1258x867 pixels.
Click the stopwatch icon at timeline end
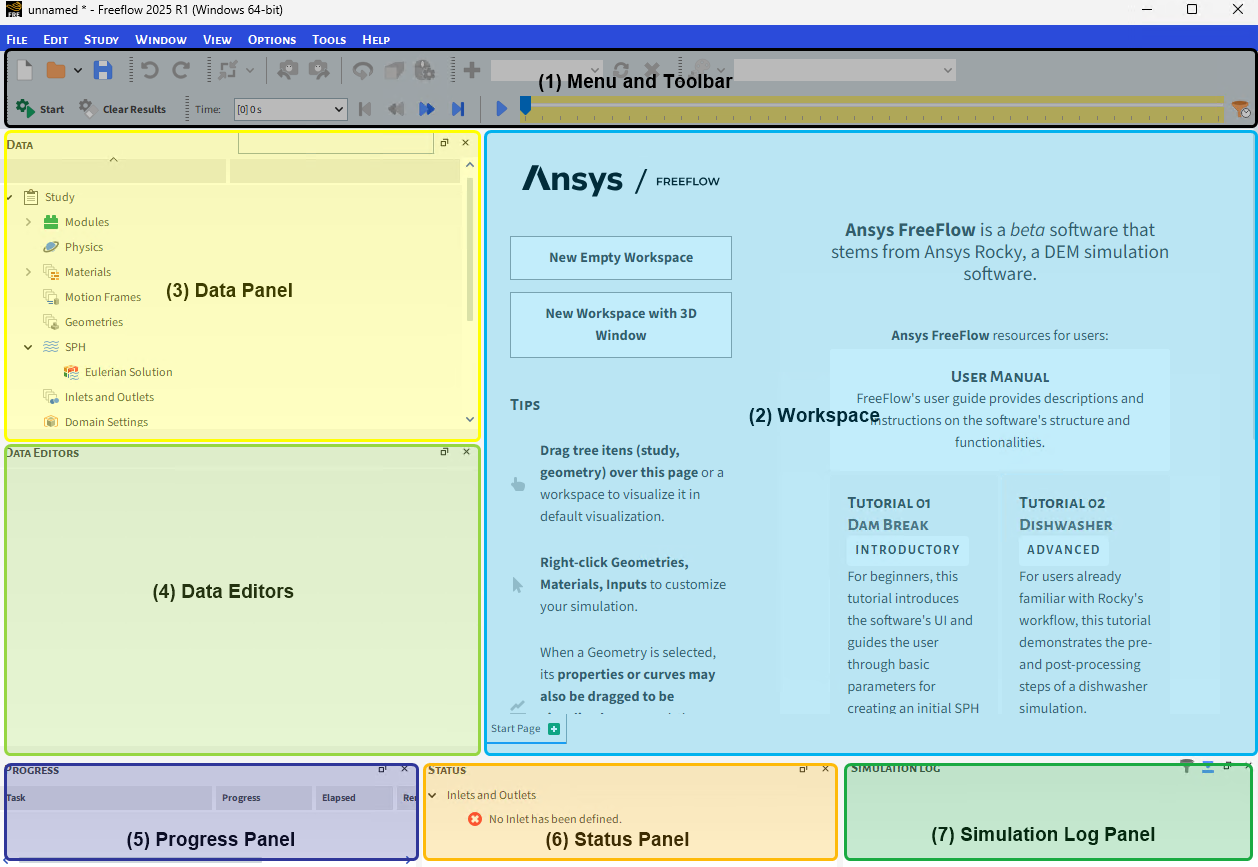pyautogui.click(x=1241, y=109)
